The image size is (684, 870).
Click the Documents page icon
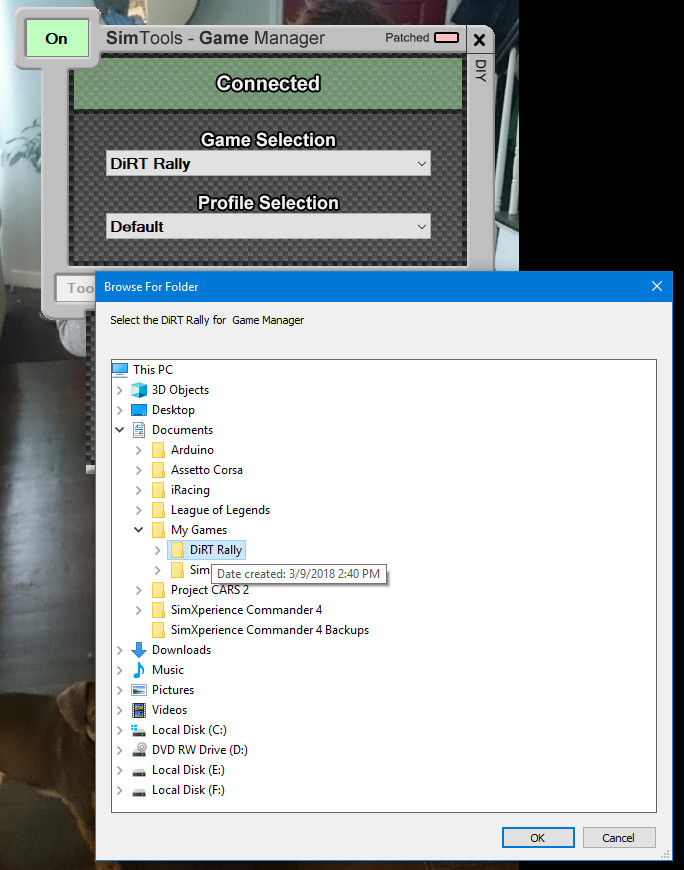(x=139, y=430)
